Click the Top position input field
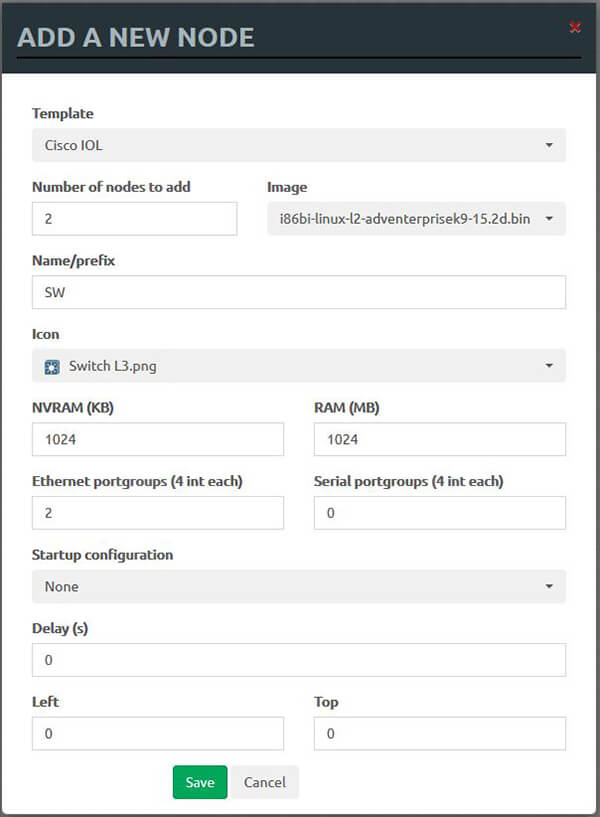 point(439,734)
